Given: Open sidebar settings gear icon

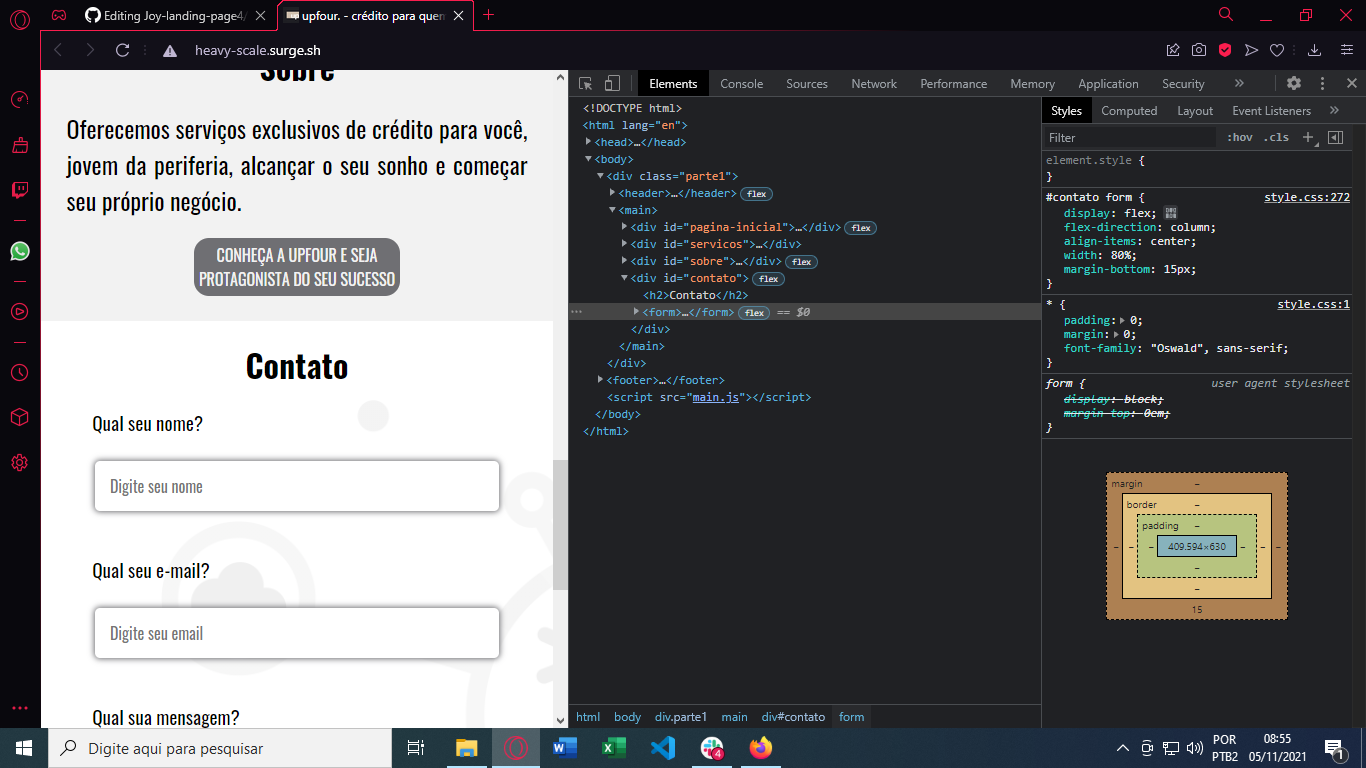Looking at the screenshot, I should [20, 463].
